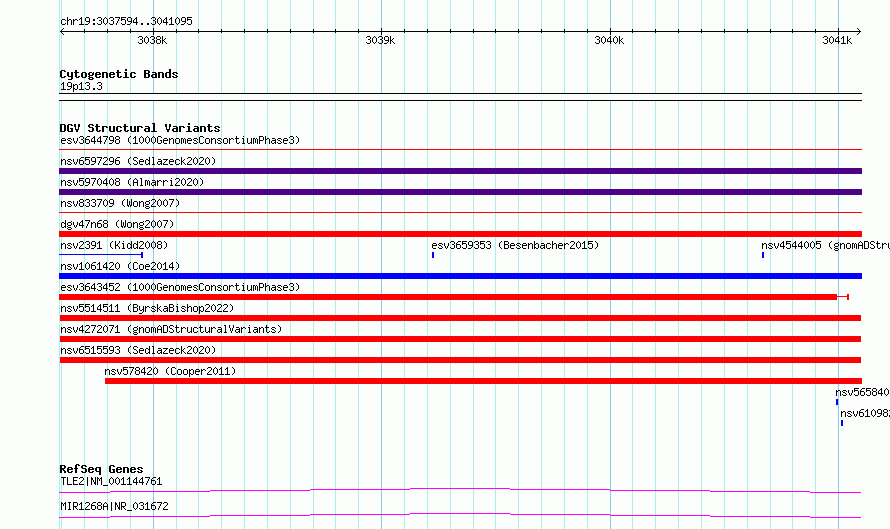Select the dgv47n68 red variant bar
This screenshot has width=890, height=529.
(x=460, y=234)
